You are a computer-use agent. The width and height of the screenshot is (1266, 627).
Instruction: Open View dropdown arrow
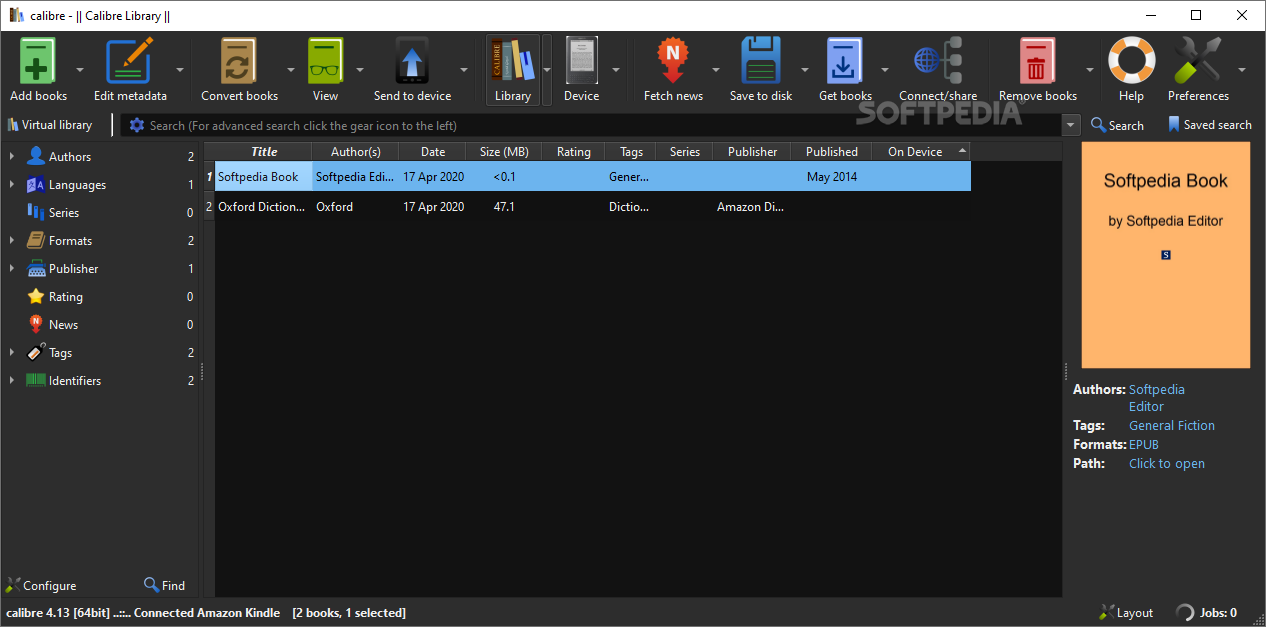pyautogui.click(x=358, y=70)
